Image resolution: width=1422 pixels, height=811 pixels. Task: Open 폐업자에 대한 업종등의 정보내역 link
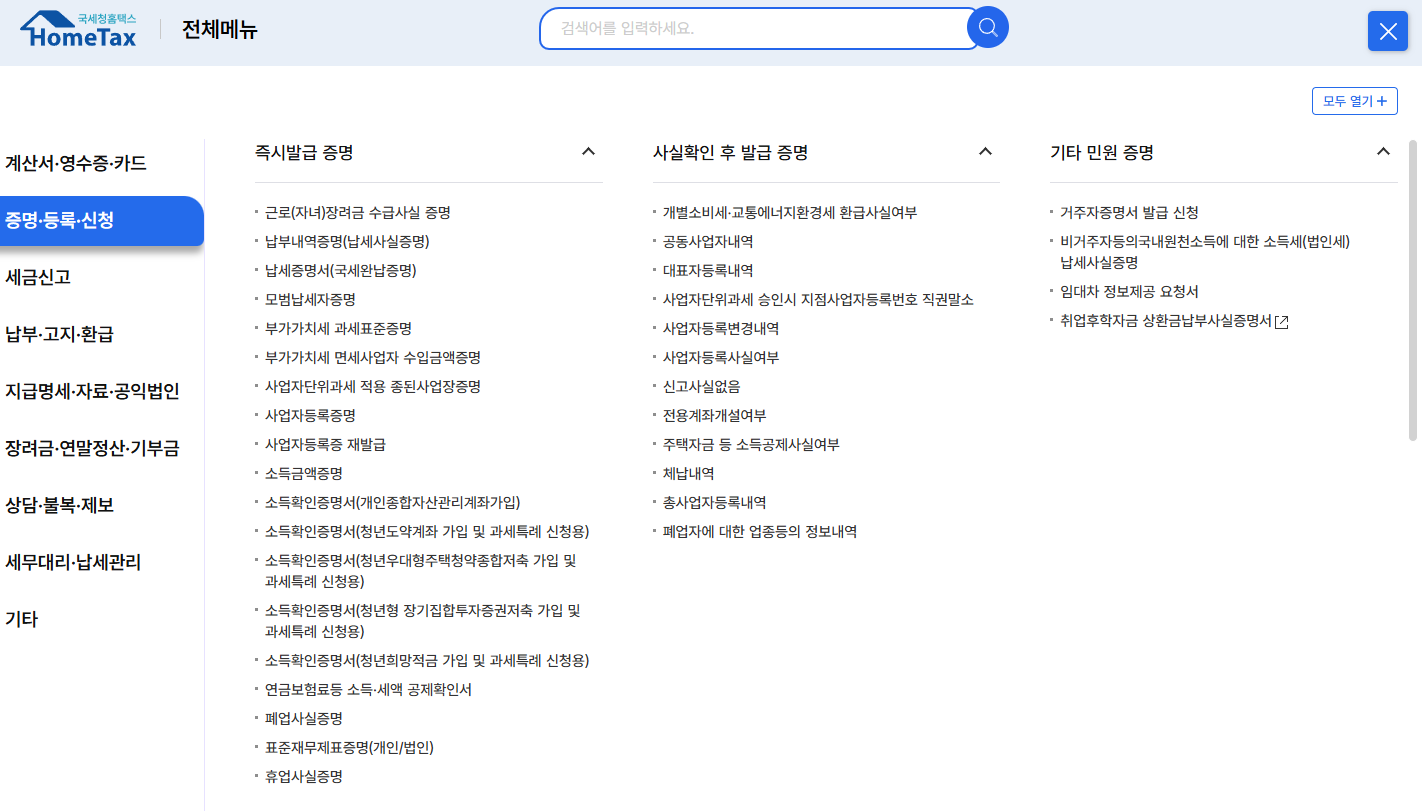pyautogui.click(x=760, y=532)
